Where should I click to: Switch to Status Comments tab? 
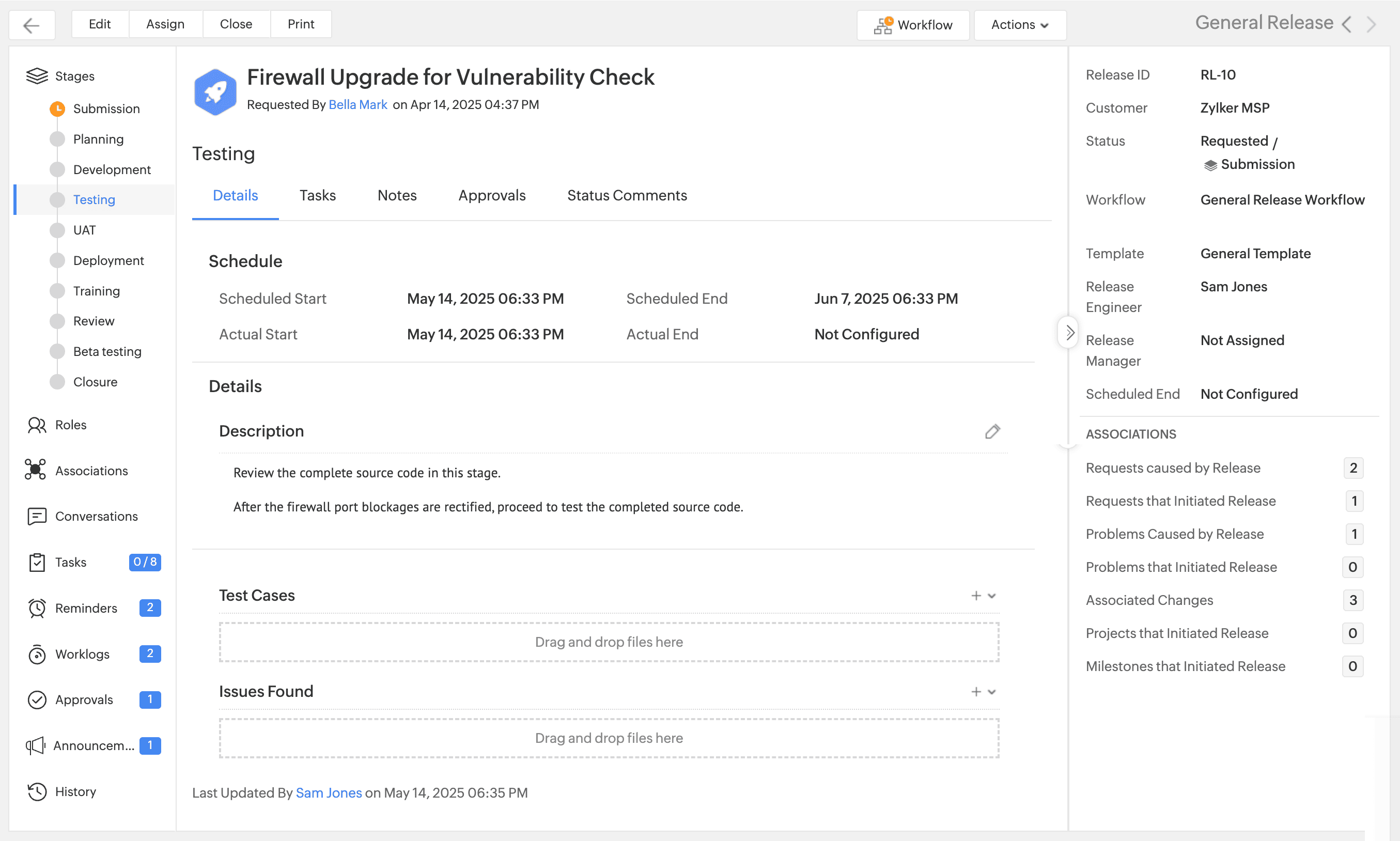click(x=627, y=195)
